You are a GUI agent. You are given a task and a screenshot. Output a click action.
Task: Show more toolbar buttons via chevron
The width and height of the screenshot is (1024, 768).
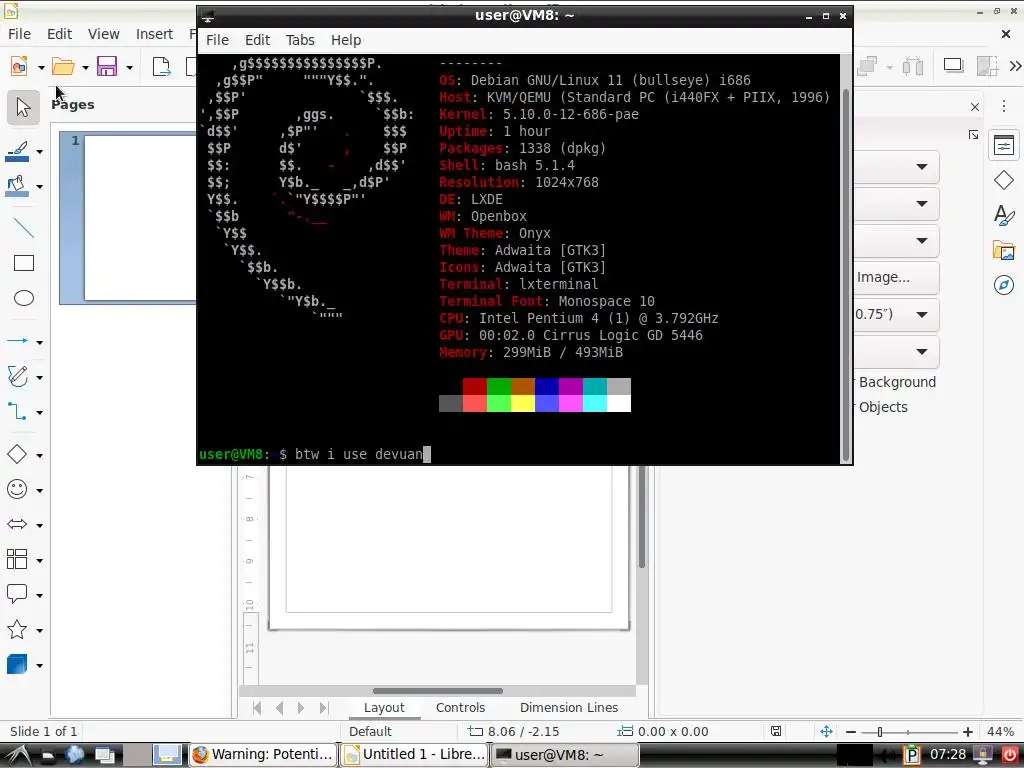(x=1015, y=65)
